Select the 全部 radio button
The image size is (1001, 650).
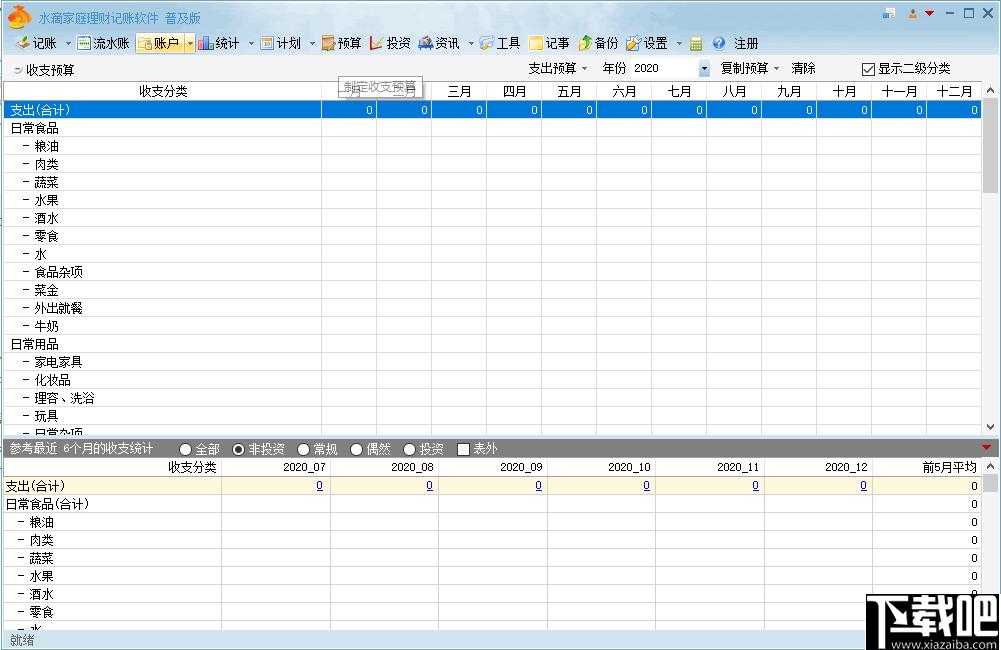185,450
